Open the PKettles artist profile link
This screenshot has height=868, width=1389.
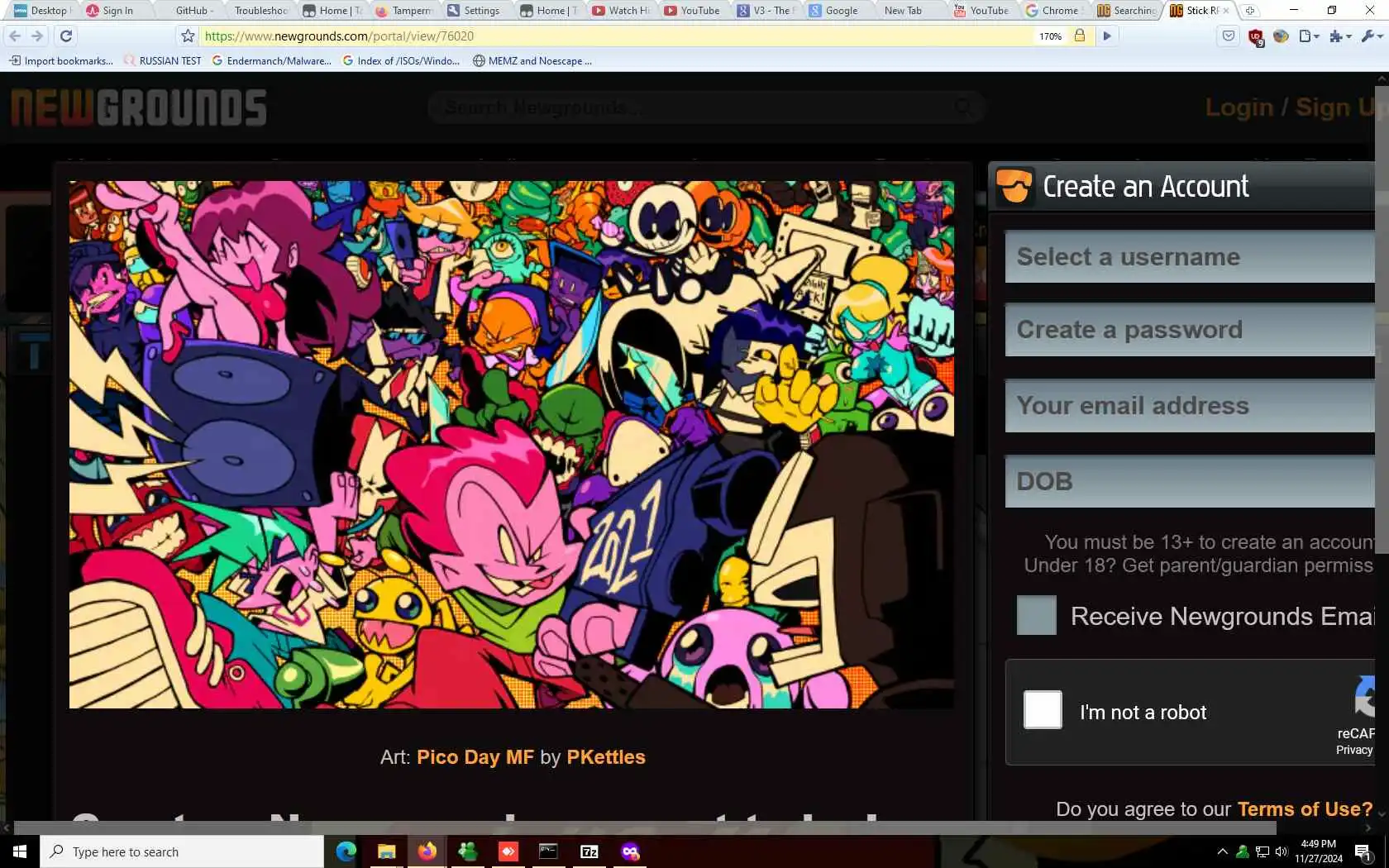coord(606,757)
